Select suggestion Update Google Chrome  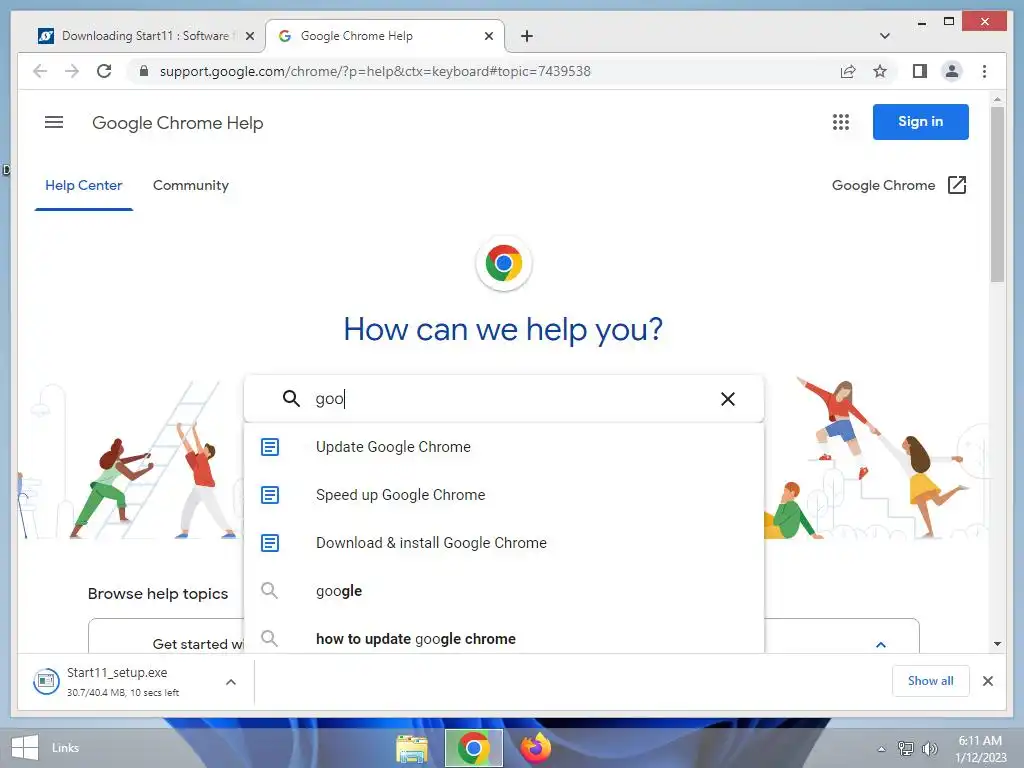click(504, 447)
